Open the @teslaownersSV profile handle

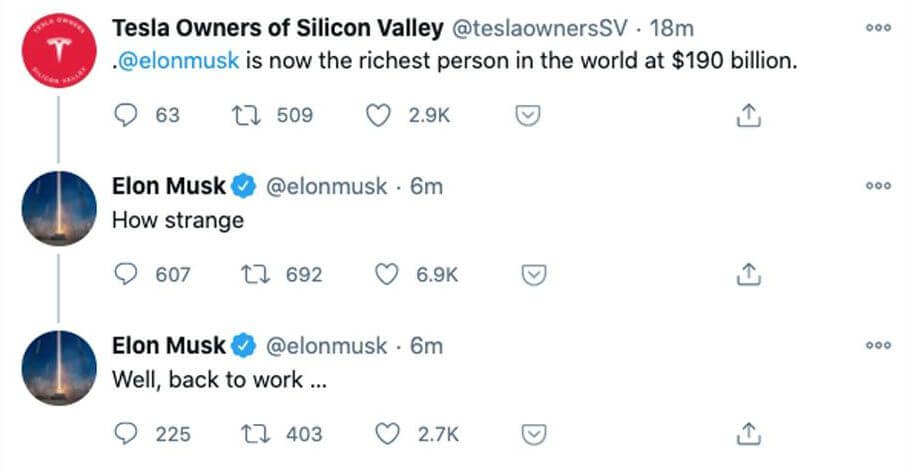[541, 27]
